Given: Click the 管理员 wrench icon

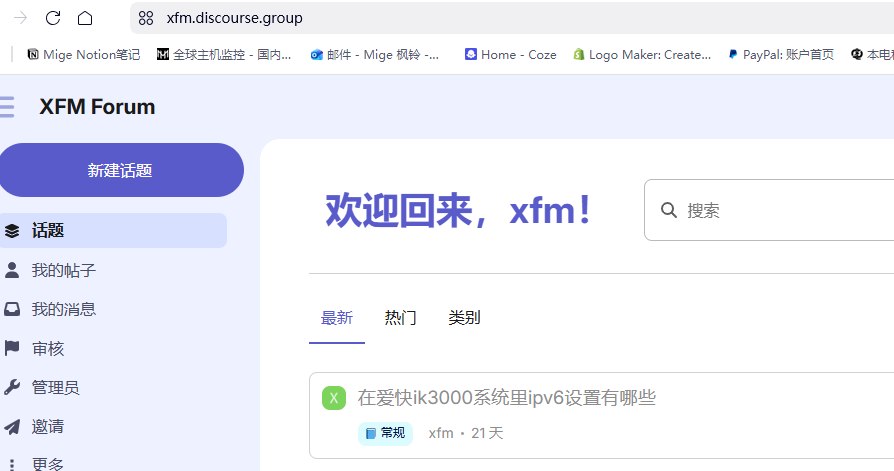Looking at the screenshot, I should tap(12, 387).
